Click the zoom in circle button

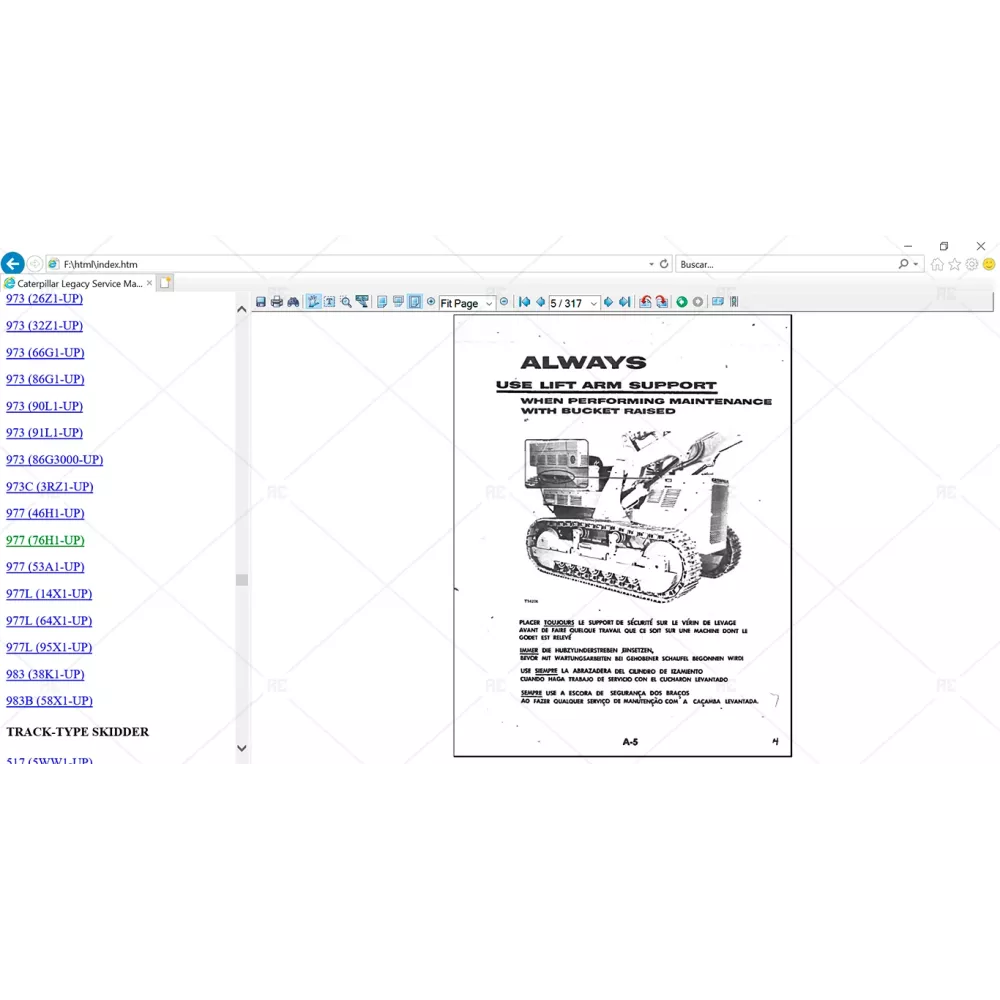(431, 302)
